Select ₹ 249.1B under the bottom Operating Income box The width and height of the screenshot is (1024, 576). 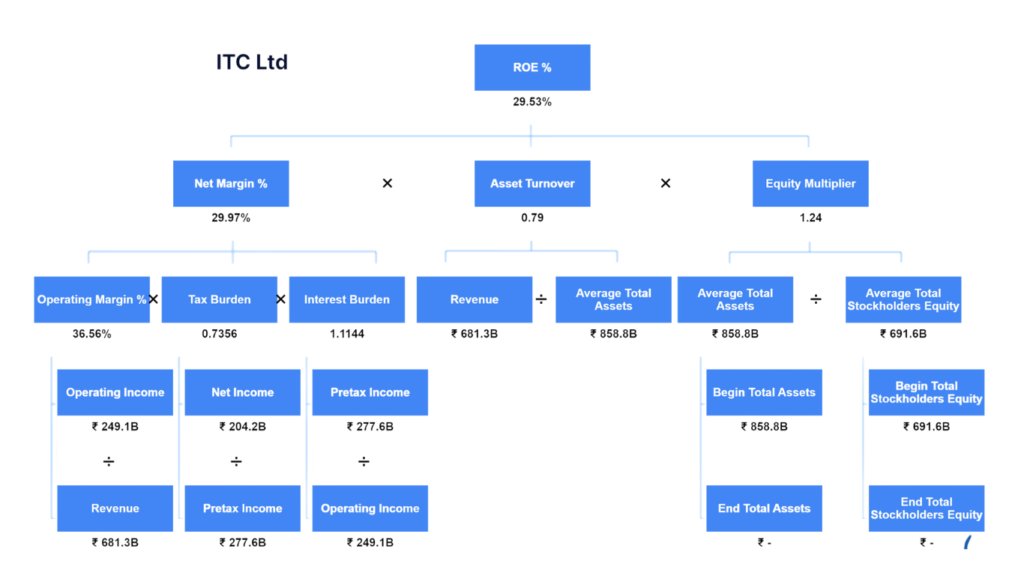(370, 543)
